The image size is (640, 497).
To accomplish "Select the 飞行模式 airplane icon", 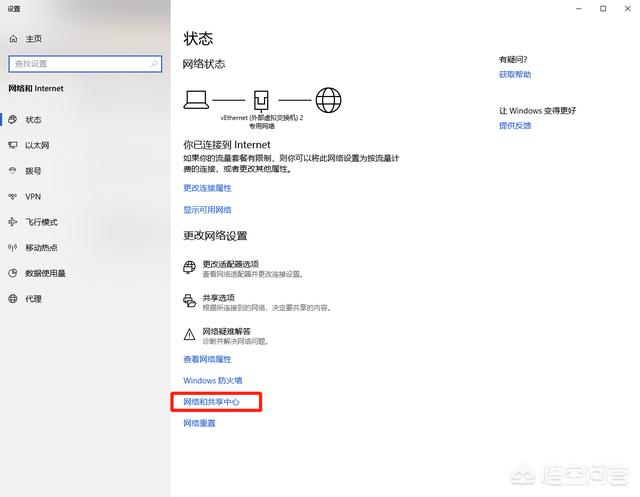I will tap(13, 222).
